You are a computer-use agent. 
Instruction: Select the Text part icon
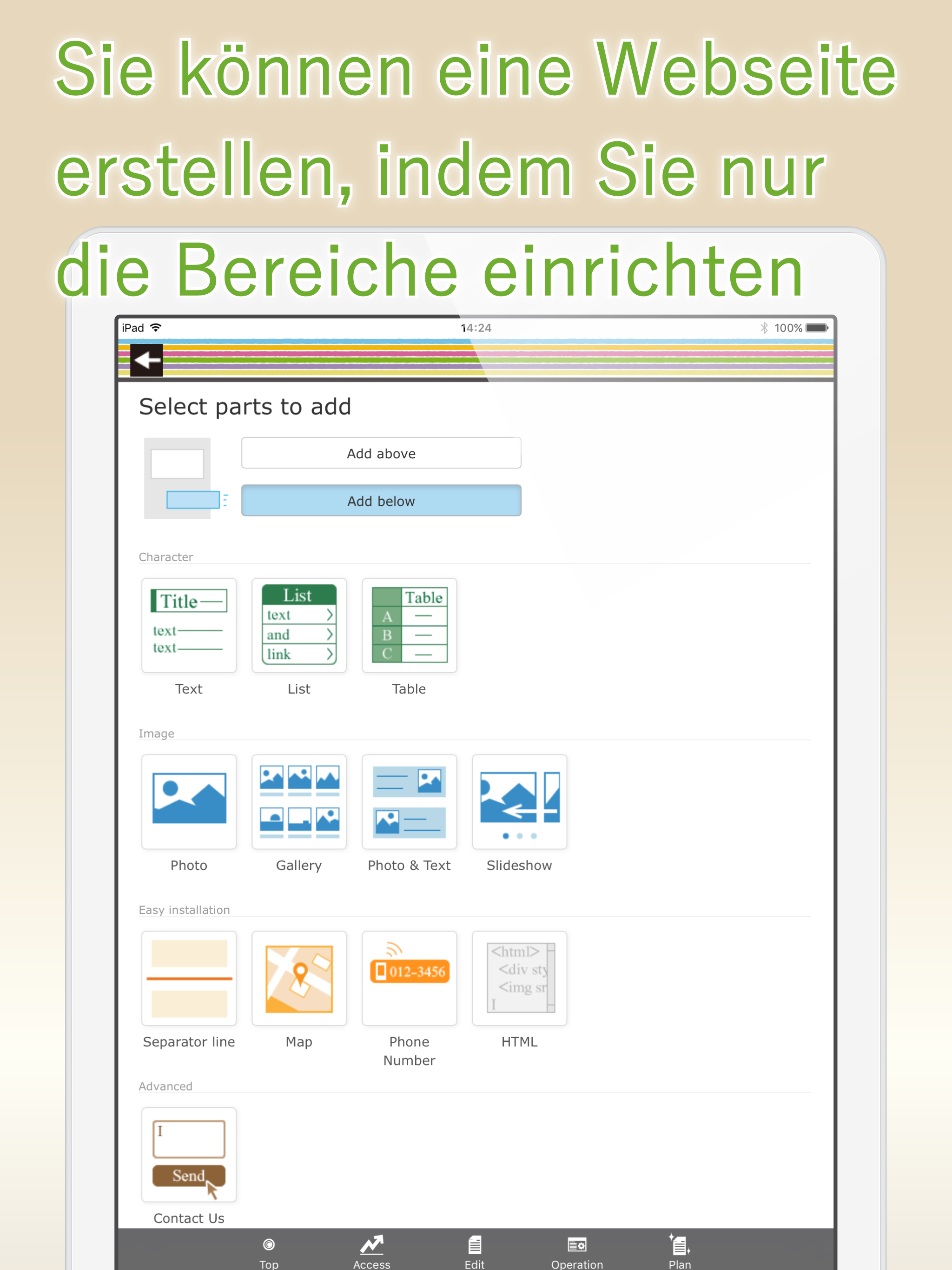[x=189, y=625]
